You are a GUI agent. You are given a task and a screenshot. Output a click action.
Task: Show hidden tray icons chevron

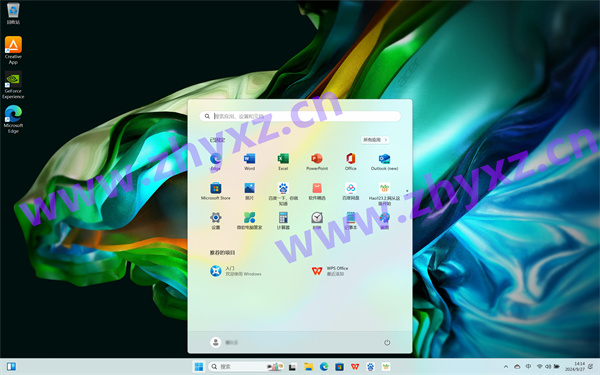(x=506, y=367)
